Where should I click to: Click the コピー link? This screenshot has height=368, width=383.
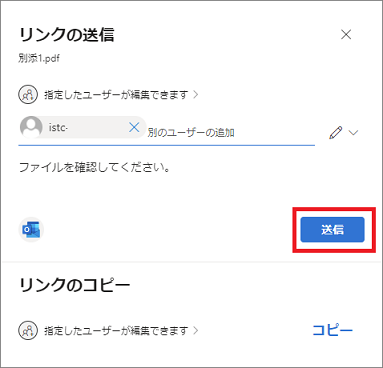(332, 330)
